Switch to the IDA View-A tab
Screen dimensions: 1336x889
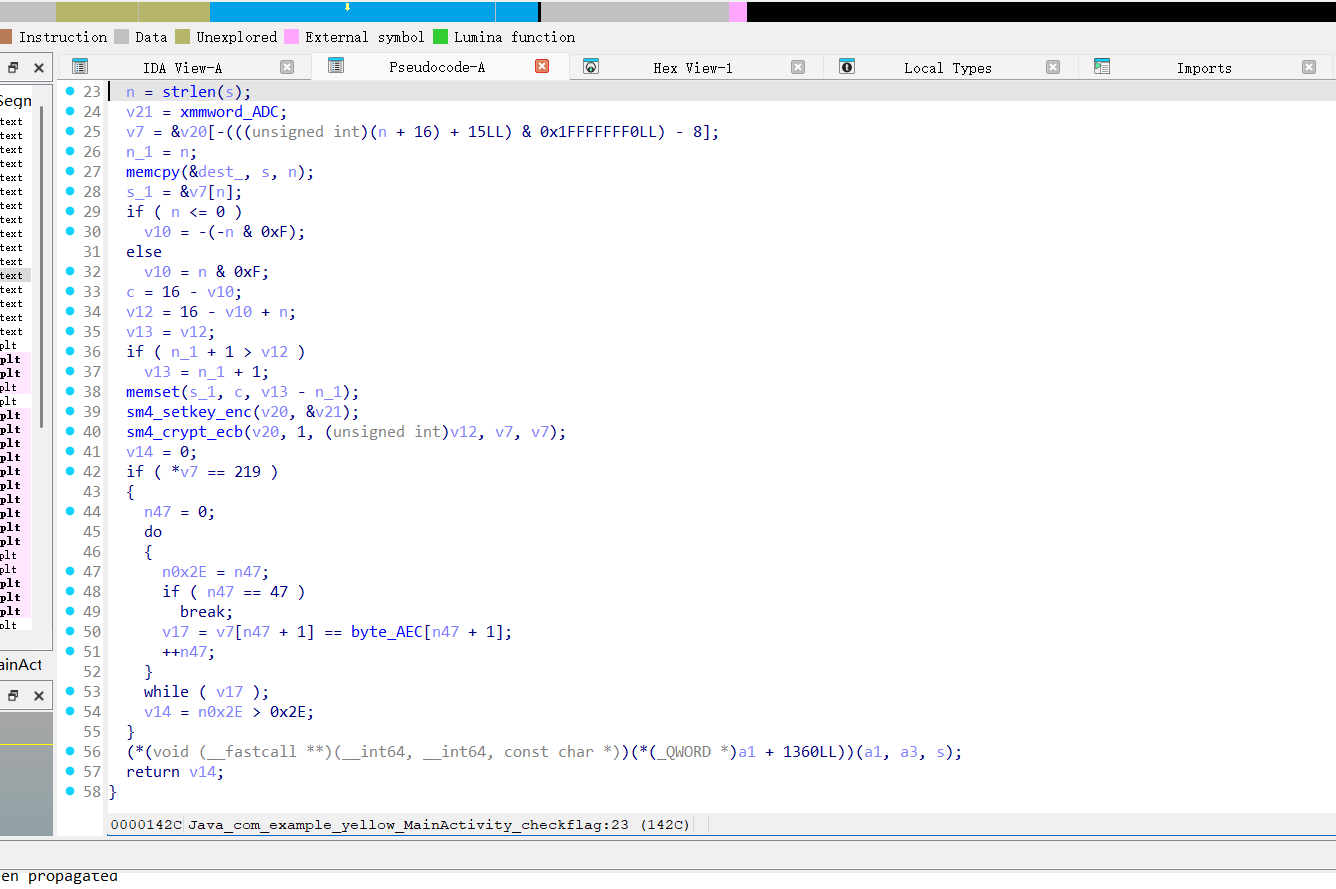point(183,68)
